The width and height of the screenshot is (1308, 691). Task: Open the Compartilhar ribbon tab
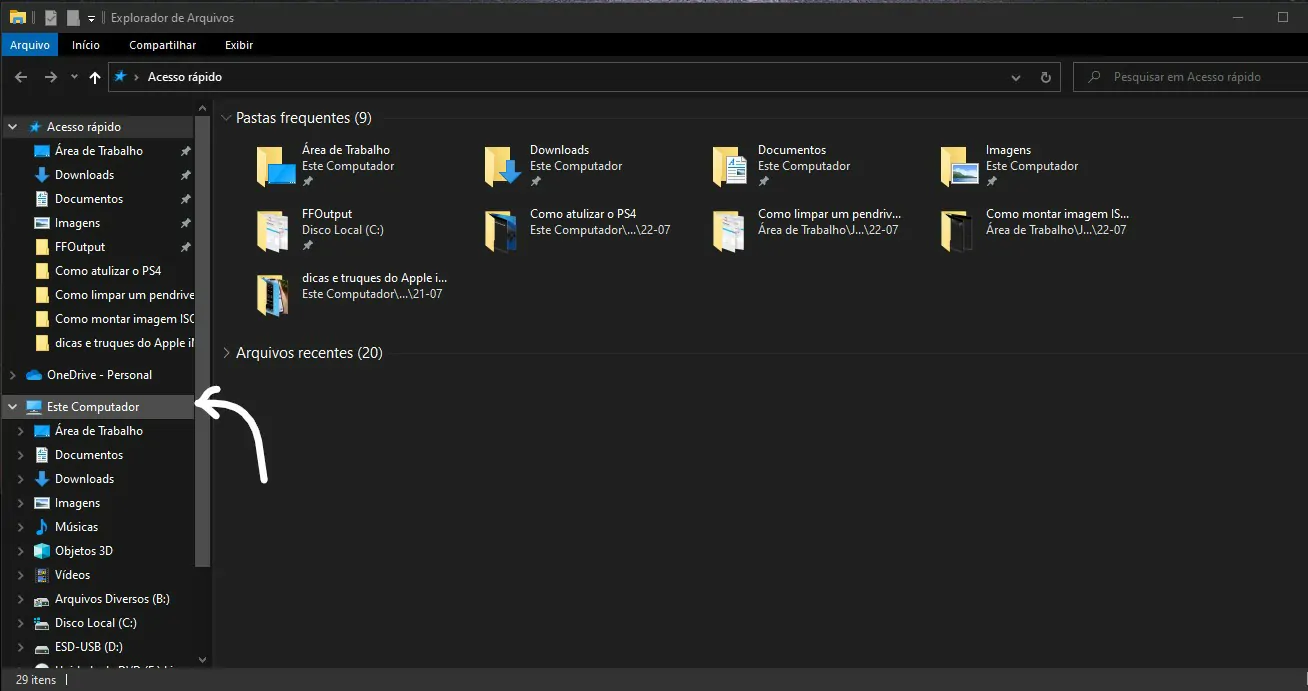point(162,45)
